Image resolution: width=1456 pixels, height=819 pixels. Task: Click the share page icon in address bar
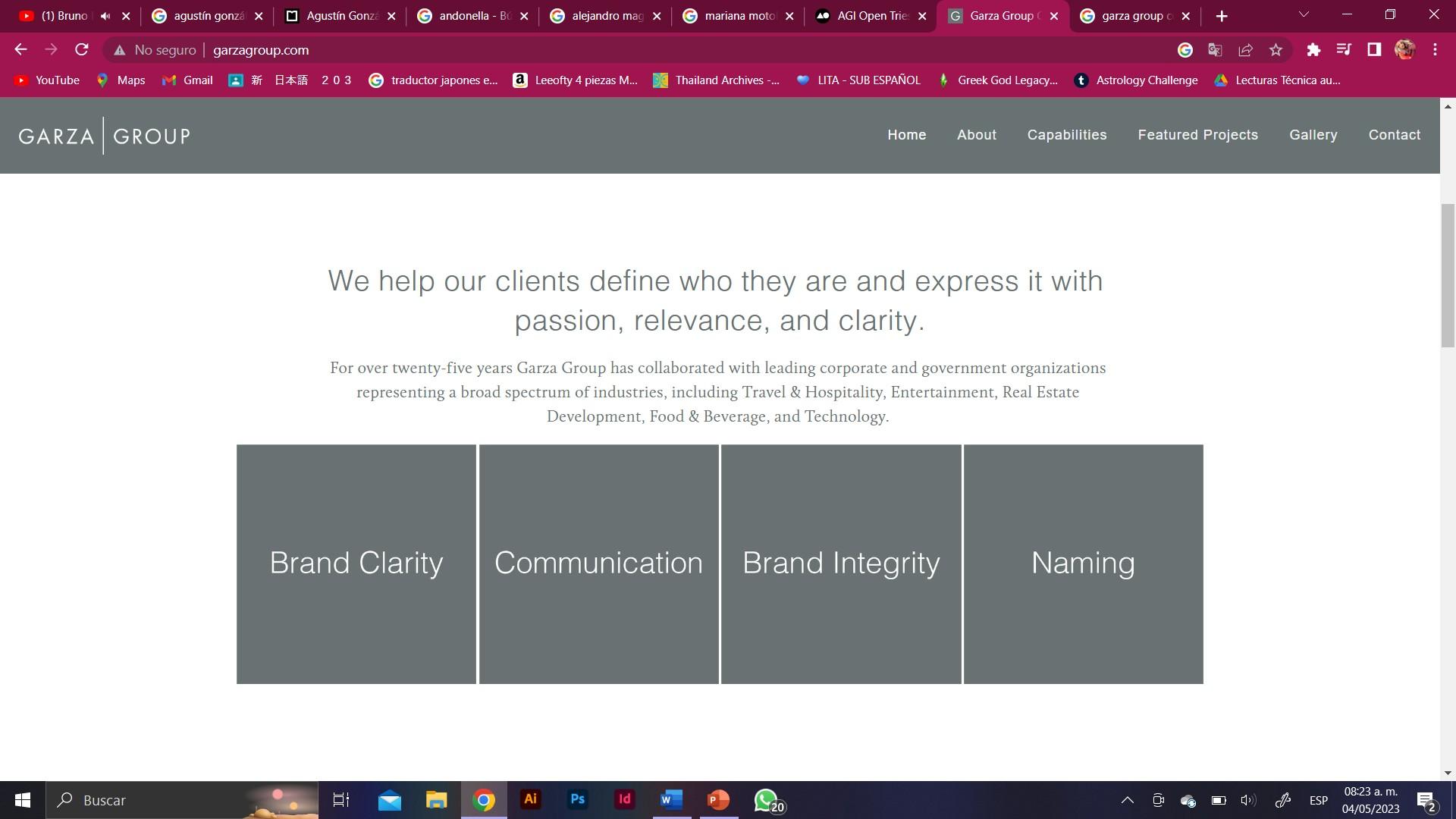point(1245,50)
